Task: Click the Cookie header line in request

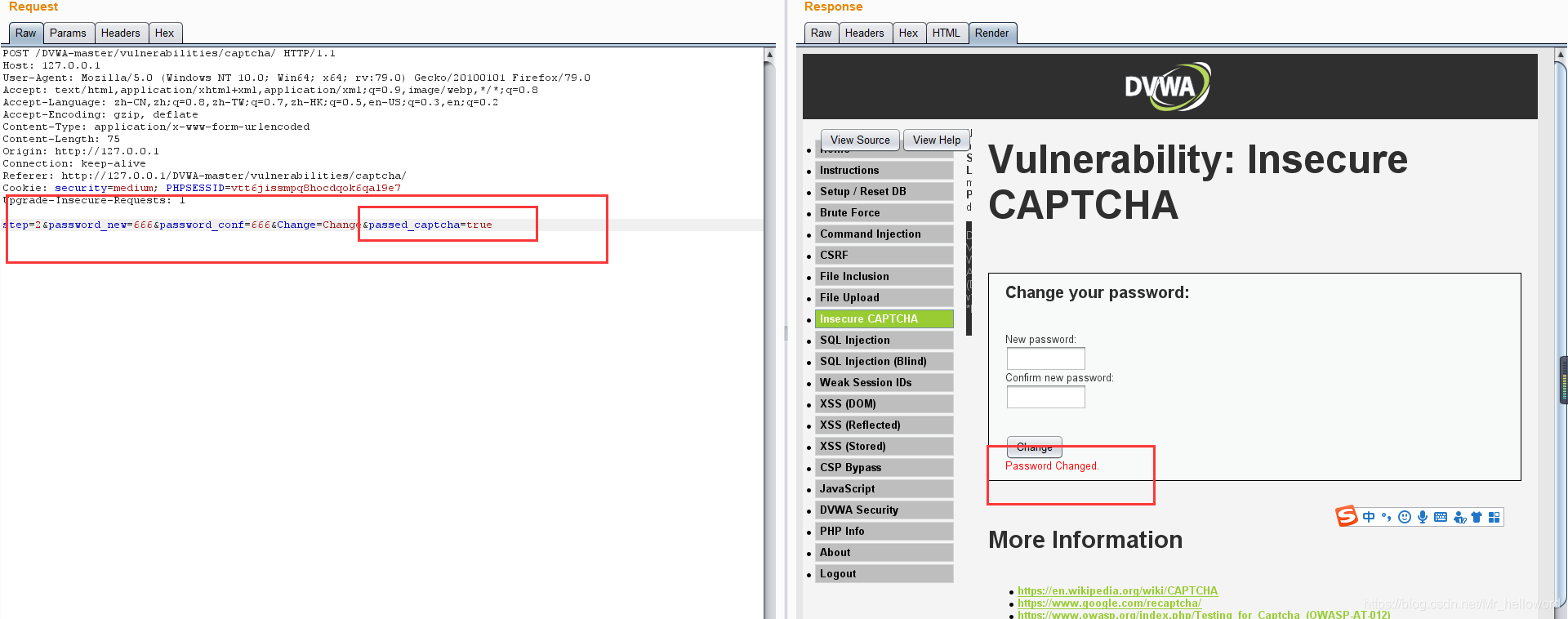Action: (202, 188)
